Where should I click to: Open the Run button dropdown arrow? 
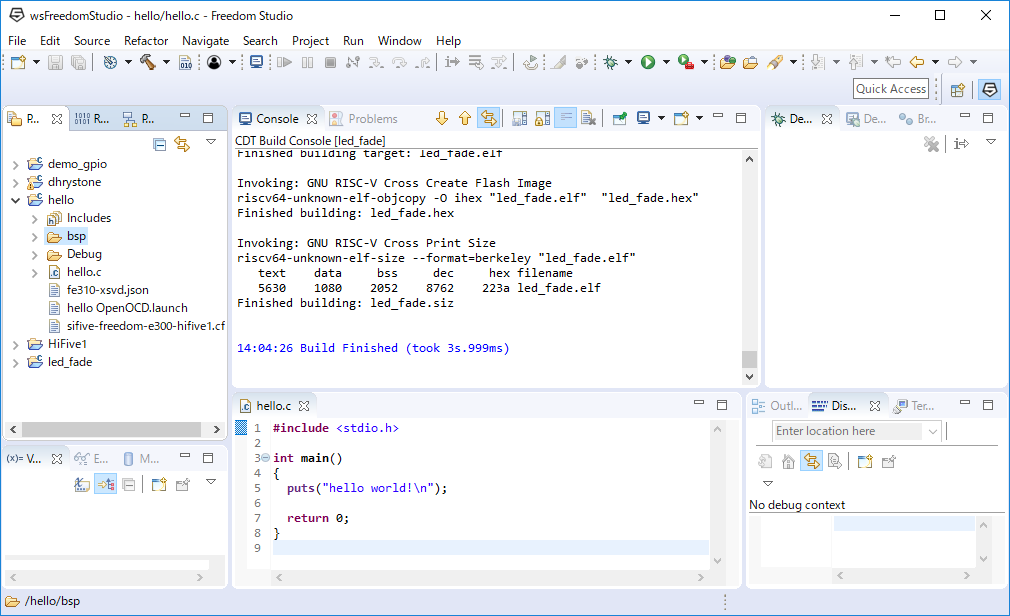[x=666, y=63]
